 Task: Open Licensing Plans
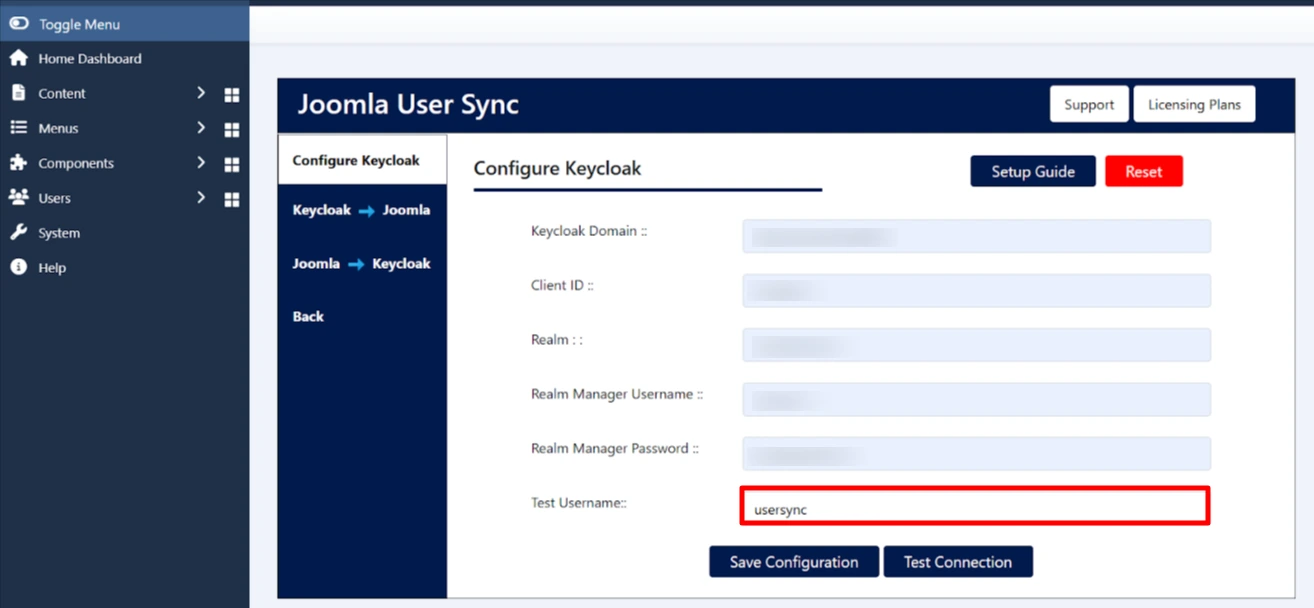(1194, 104)
